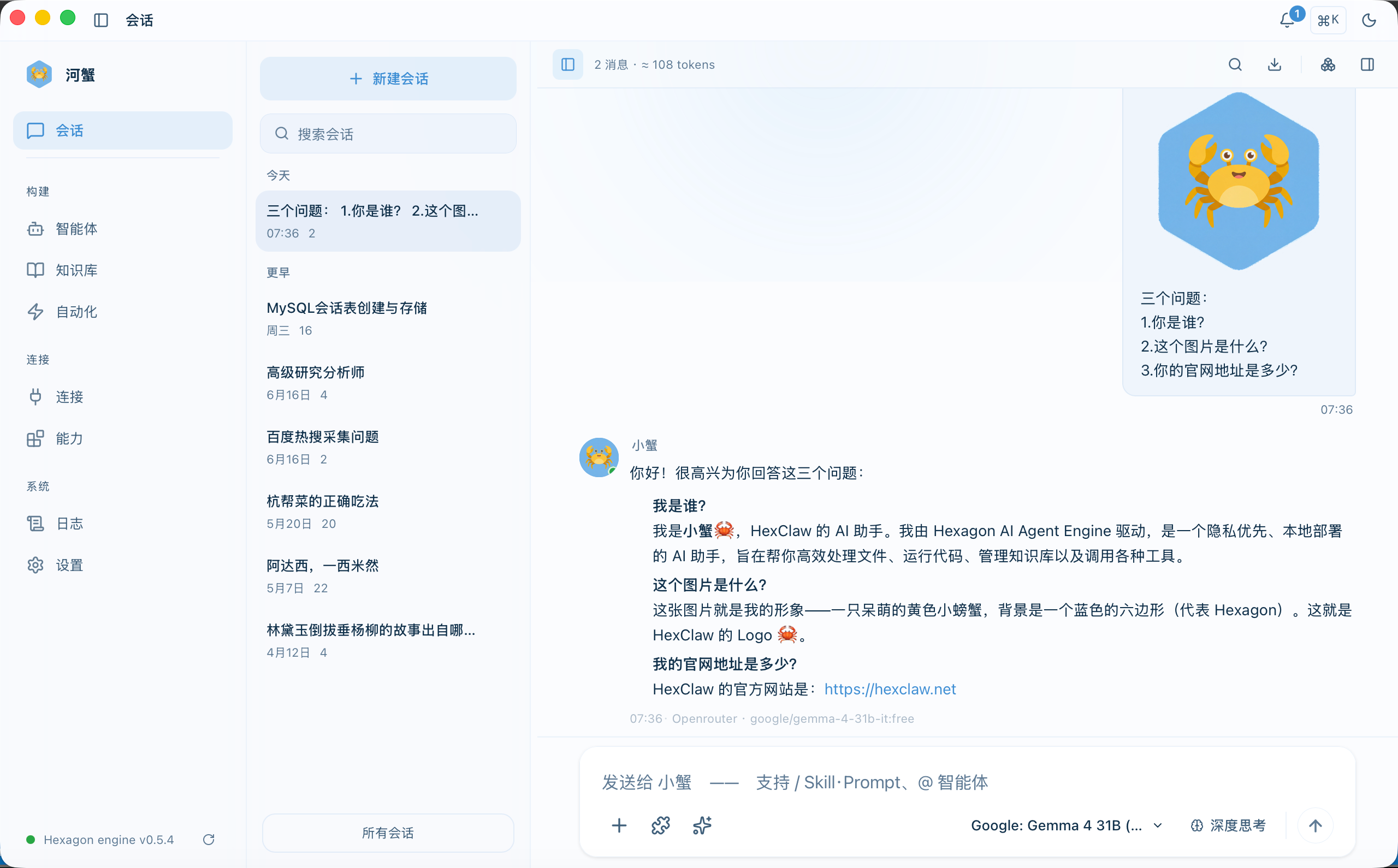Open the skills puzzle-piece icon
1398x868 pixels.
(x=660, y=825)
